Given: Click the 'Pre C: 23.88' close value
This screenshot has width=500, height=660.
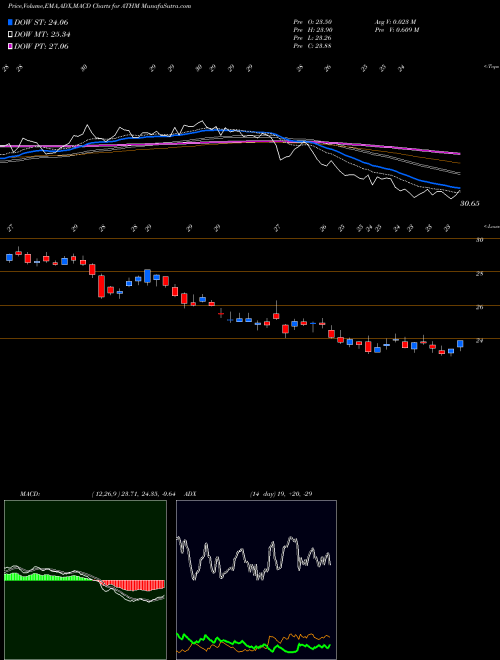Looking at the screenshot, I should [312, 46].
